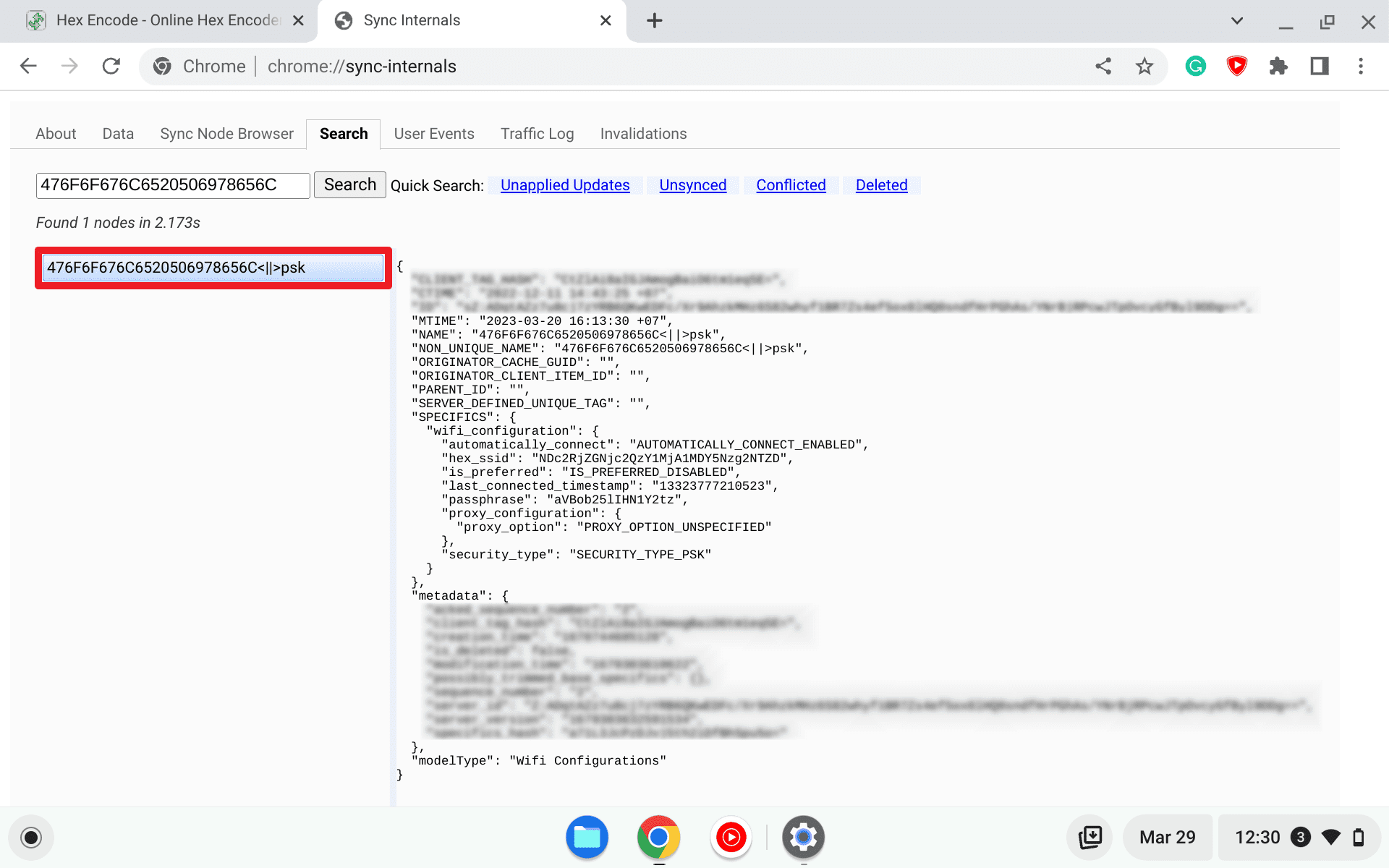1389x868 pixels.
Task: Switch to Hex Encode tab
Action: pyautogui.click(x=158, y=20)
